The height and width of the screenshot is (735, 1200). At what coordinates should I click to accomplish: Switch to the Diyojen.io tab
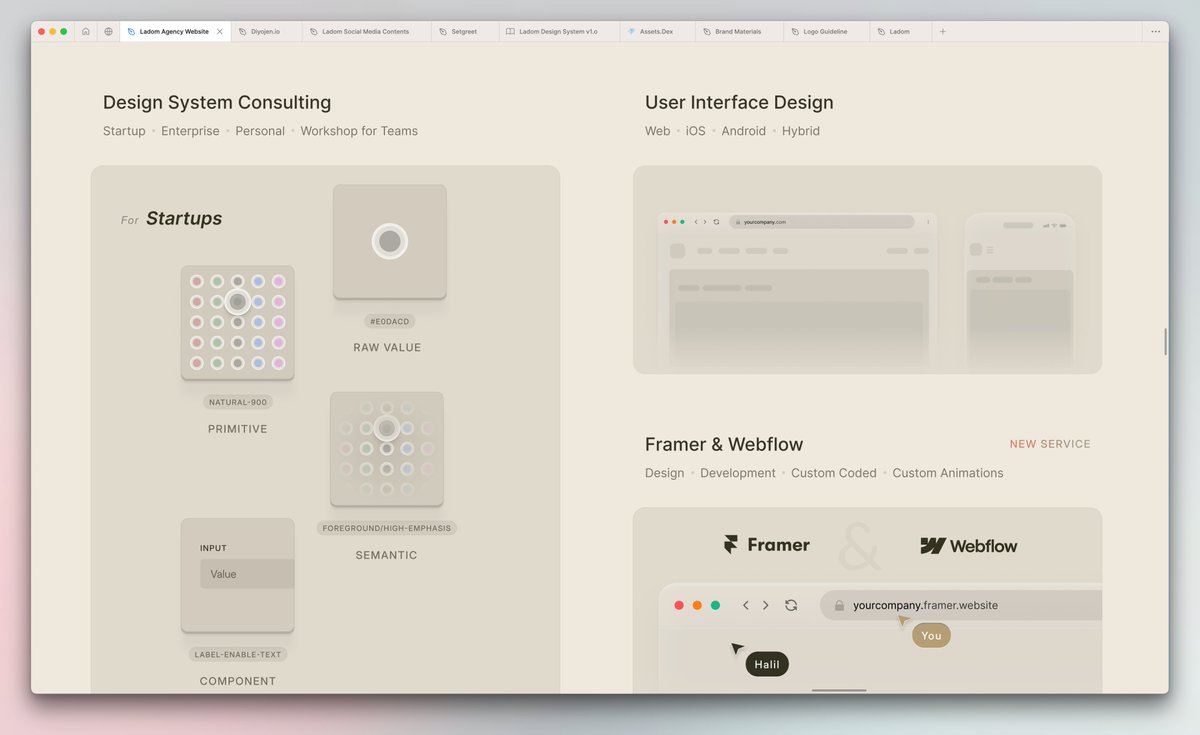pos(266,31)
